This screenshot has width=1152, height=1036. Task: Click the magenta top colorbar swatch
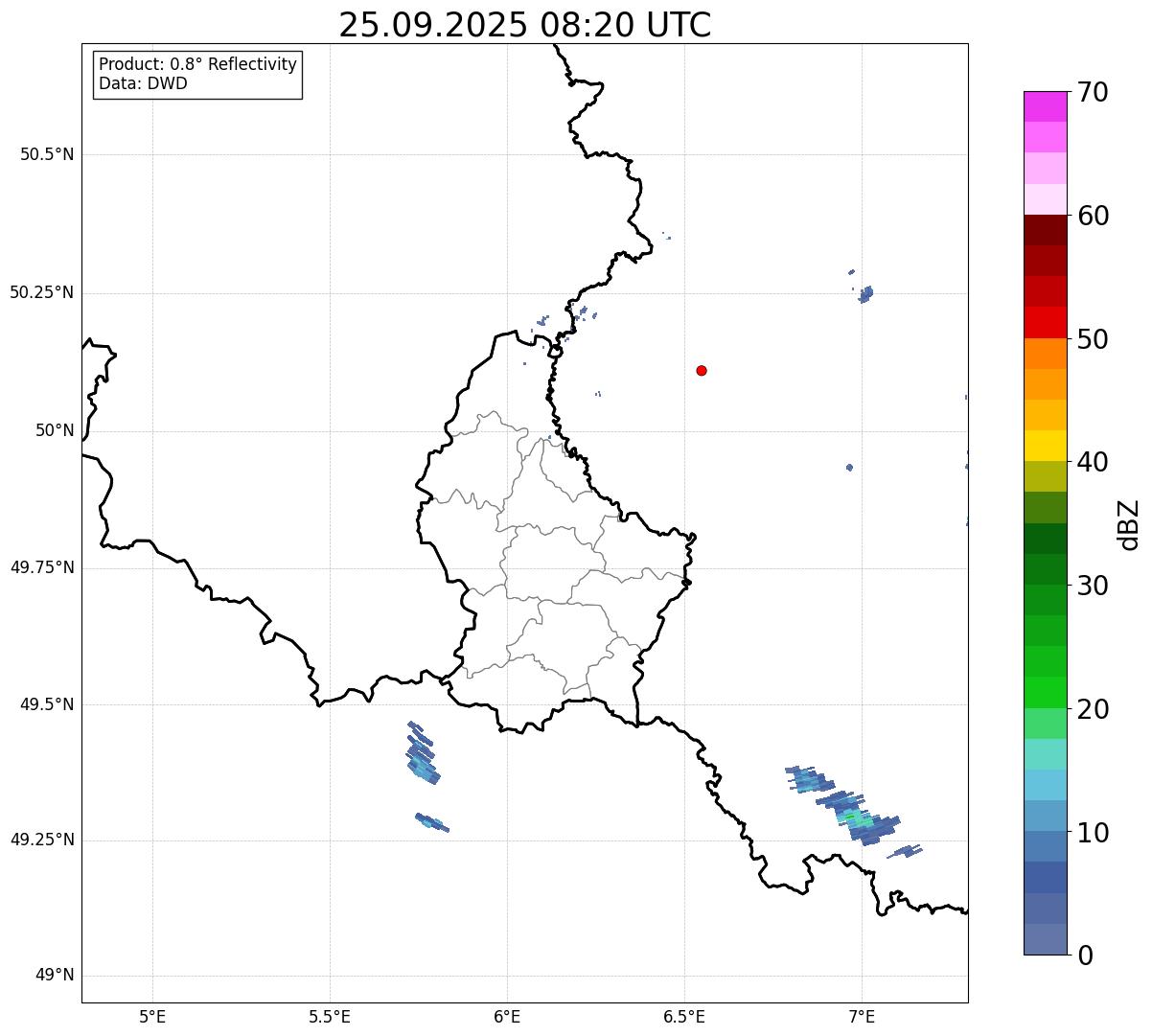click(1045, 106)
